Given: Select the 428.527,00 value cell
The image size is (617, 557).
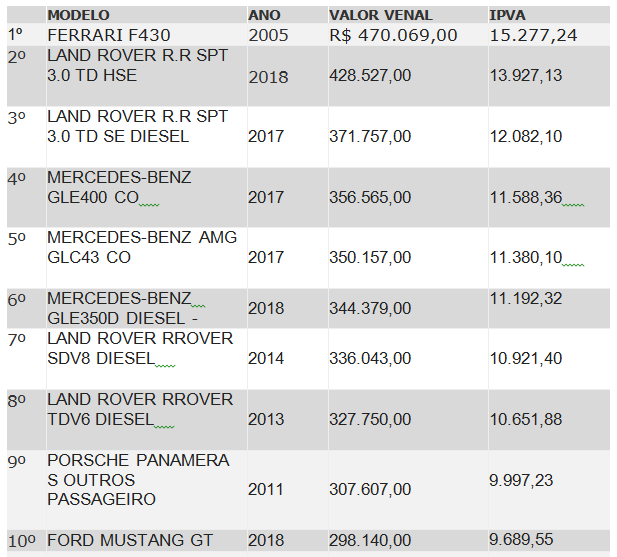Looking at the screenshot, I should [x=370, y=76].
